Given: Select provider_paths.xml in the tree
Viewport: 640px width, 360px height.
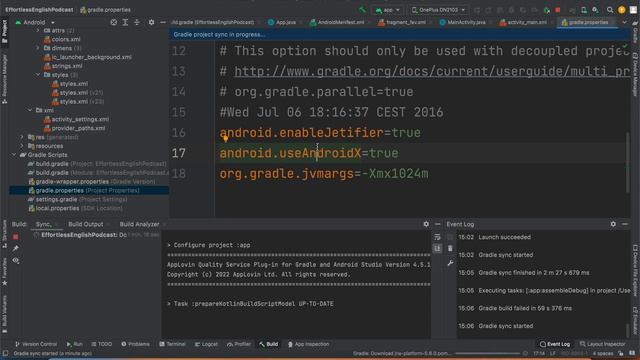Looking at the screenshot, I should pos(75,128).
